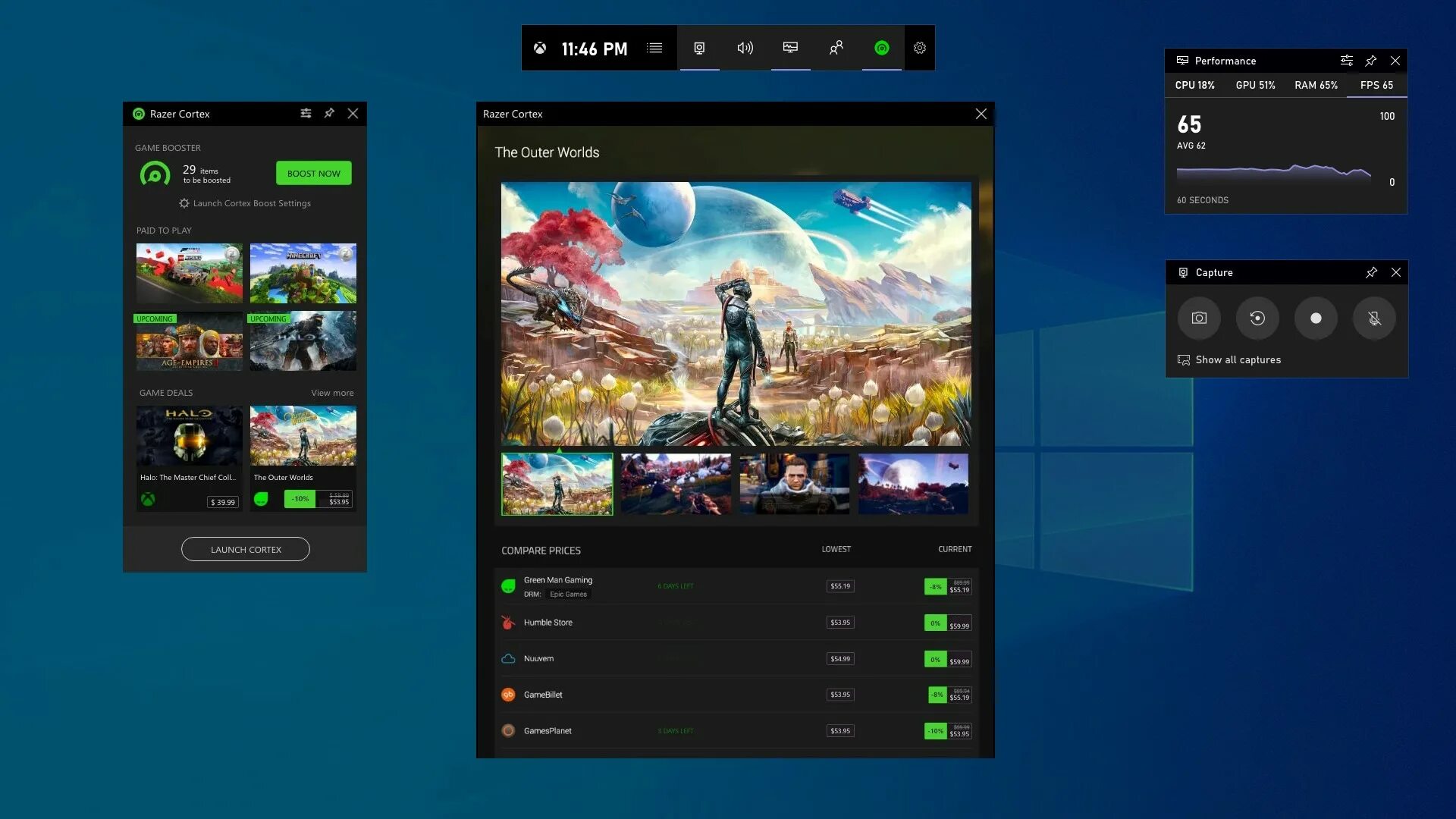Toggle the Razer Cortex widget icon

click(x=881, y=48)
